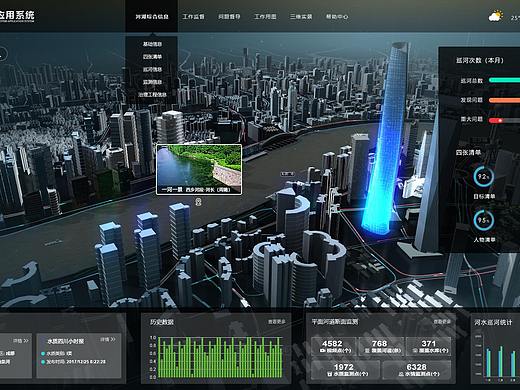520x390 pixels.
Task: Open the 三维实景 menu item
Action: (x=301, y=16)
